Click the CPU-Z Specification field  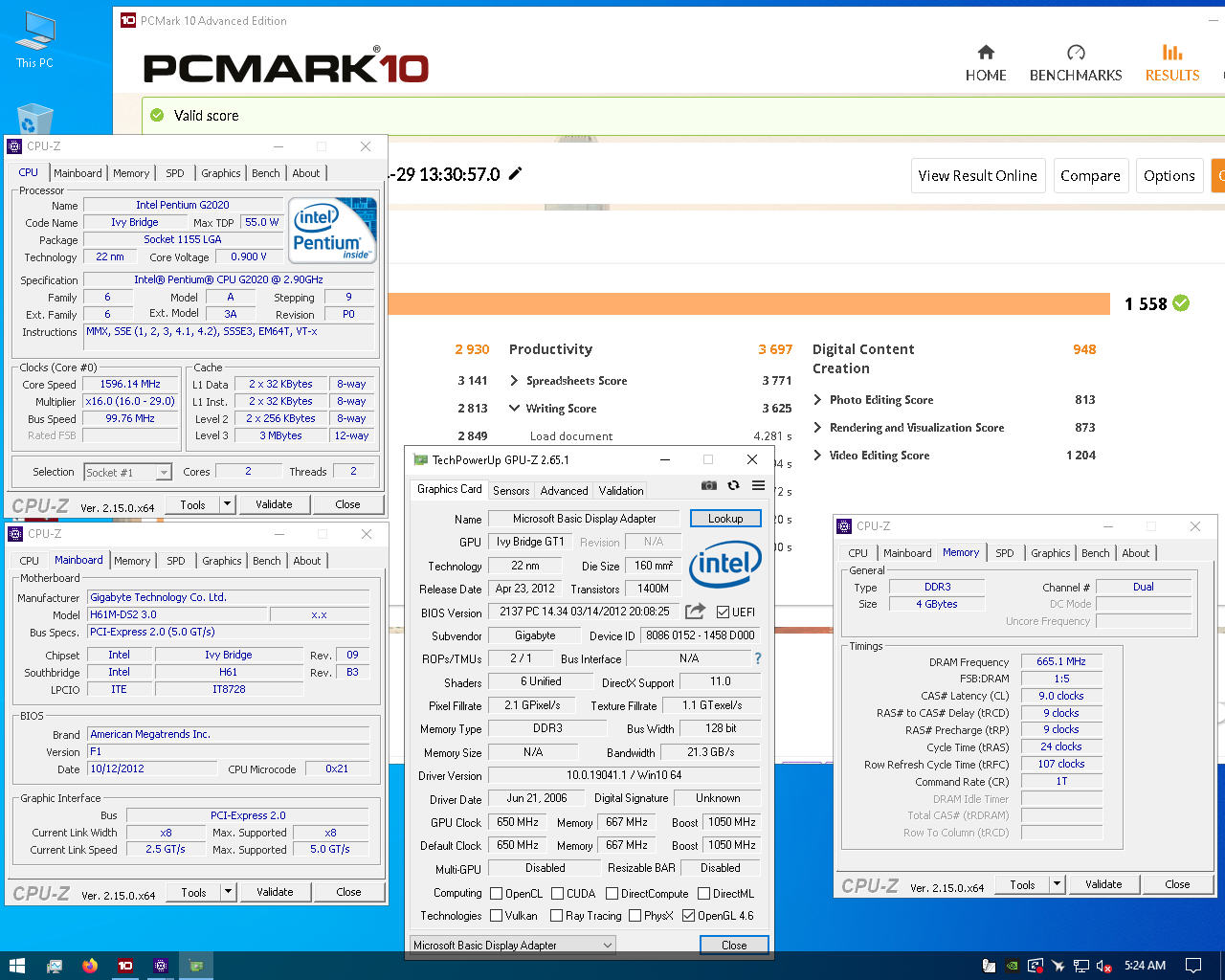[228, 279]
